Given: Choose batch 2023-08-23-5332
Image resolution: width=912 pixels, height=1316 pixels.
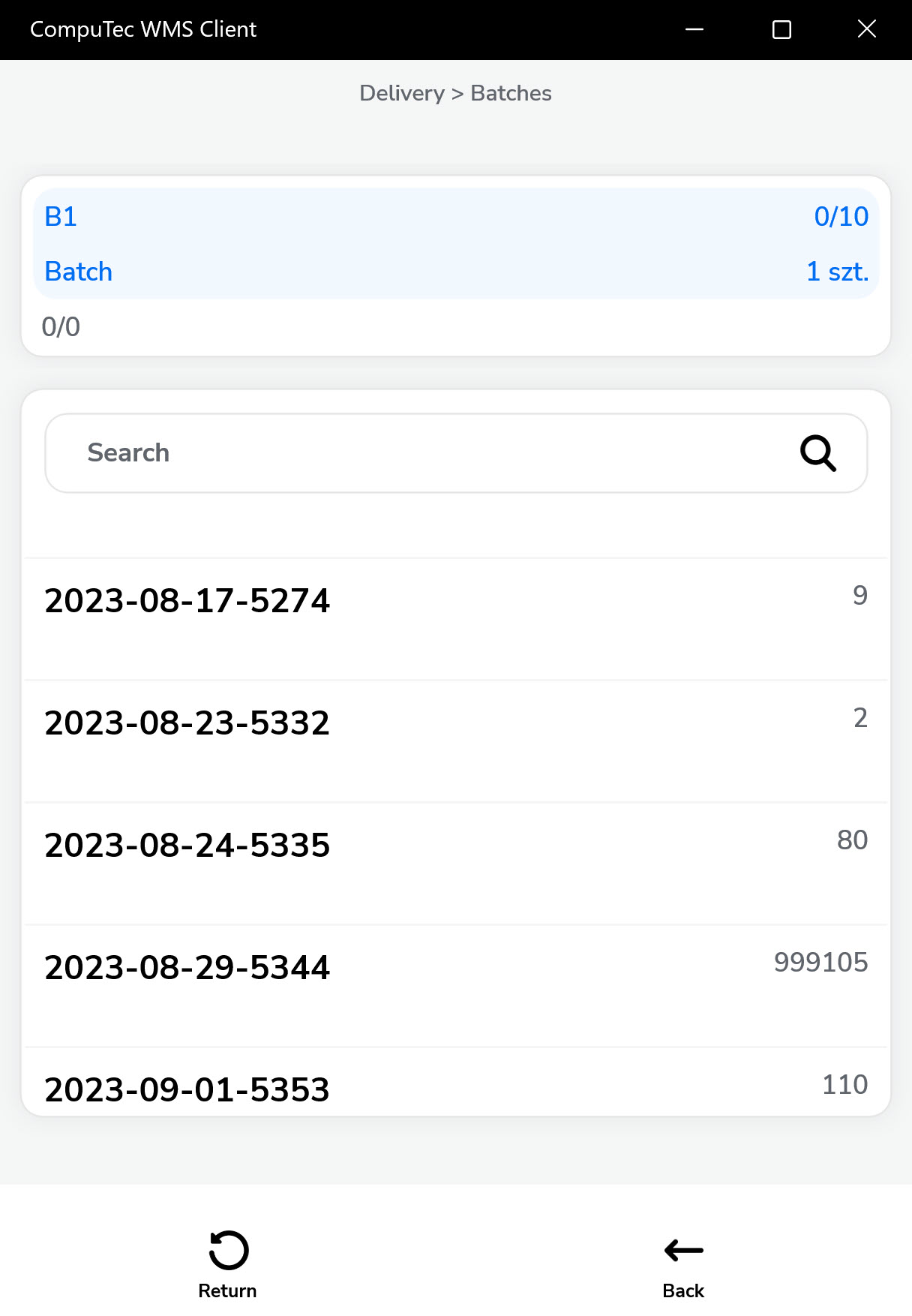Looking at the screenshot, I should (x=187, y=723).
